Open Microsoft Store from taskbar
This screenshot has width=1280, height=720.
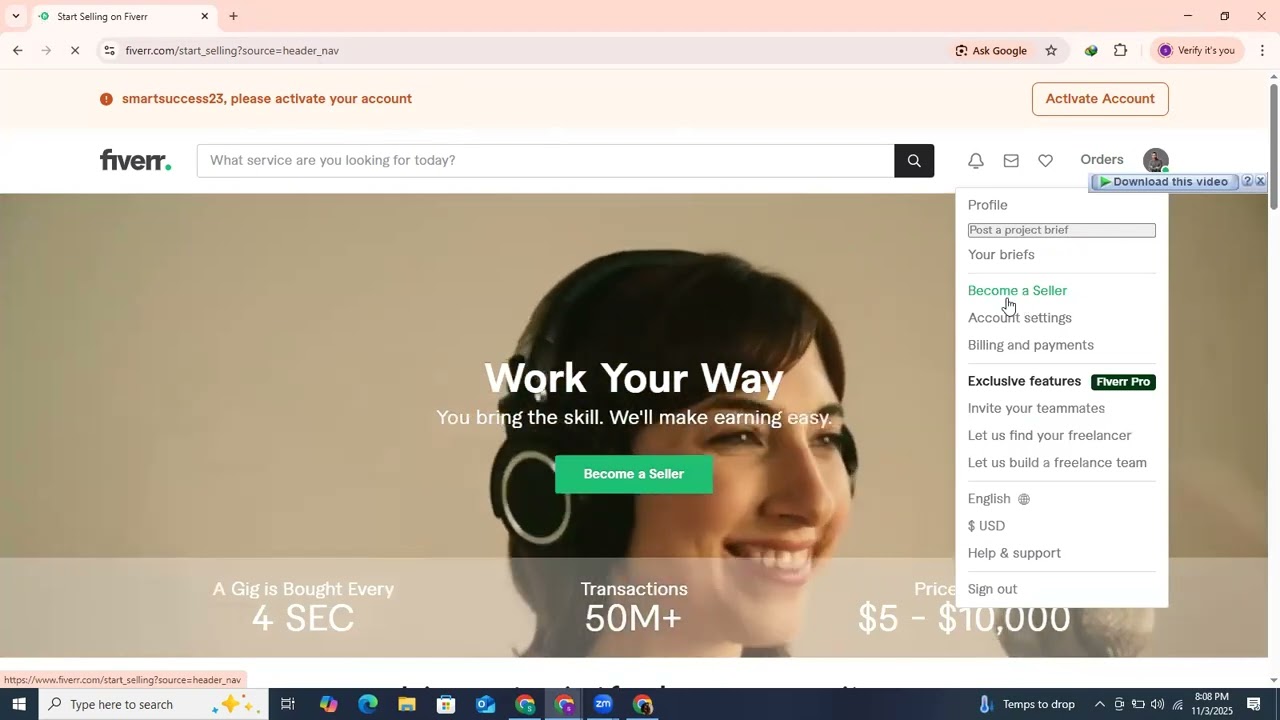point(446,704)
